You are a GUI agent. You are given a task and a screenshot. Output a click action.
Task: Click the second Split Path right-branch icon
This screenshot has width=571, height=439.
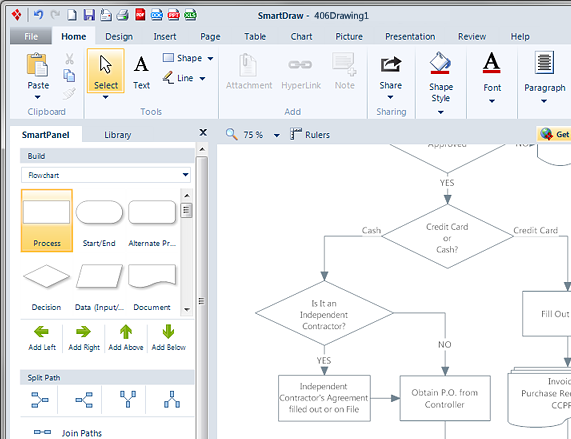click(84, 400)
